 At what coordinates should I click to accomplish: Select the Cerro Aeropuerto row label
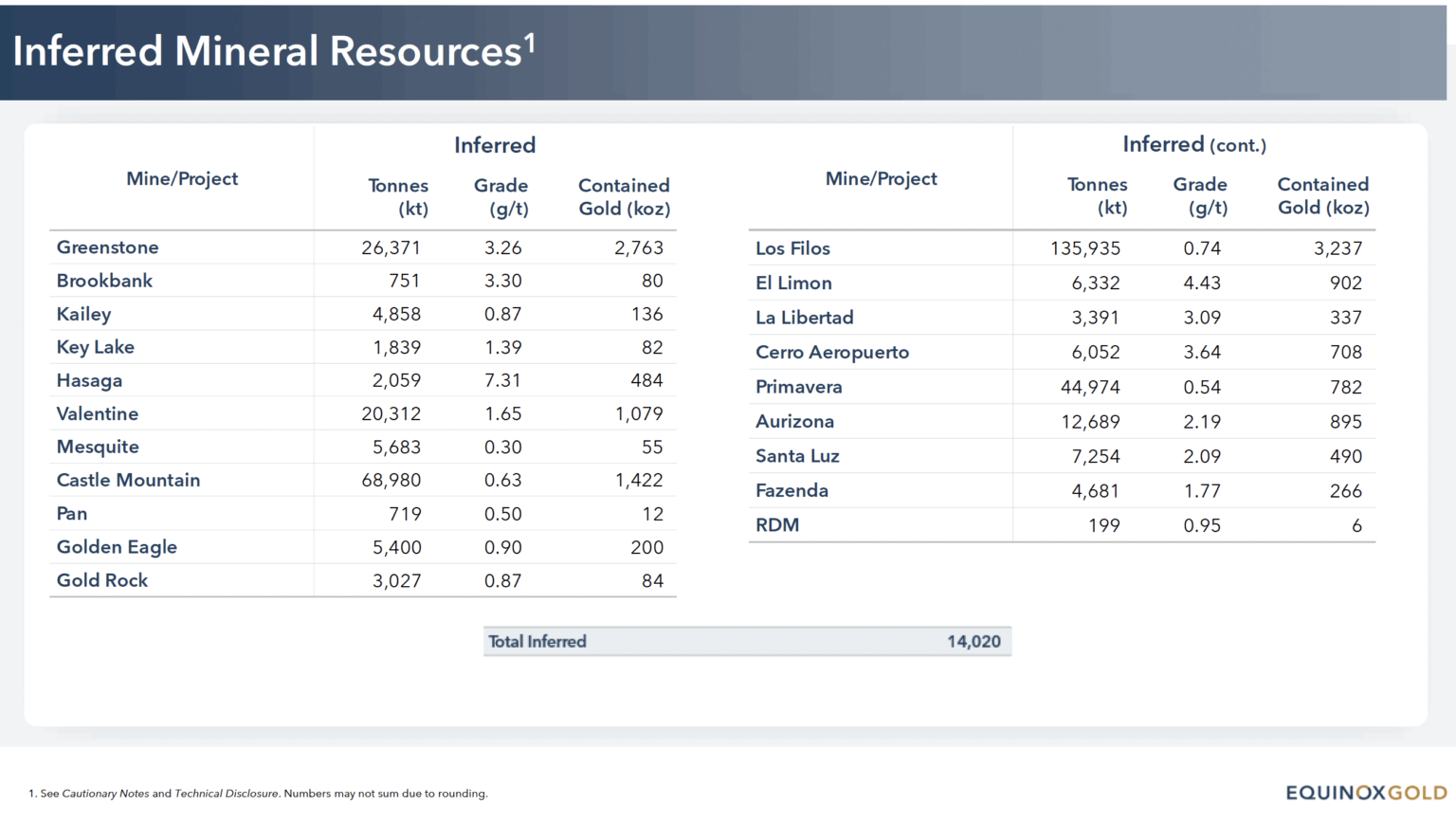pyautogui.click(x=831, y=353)
